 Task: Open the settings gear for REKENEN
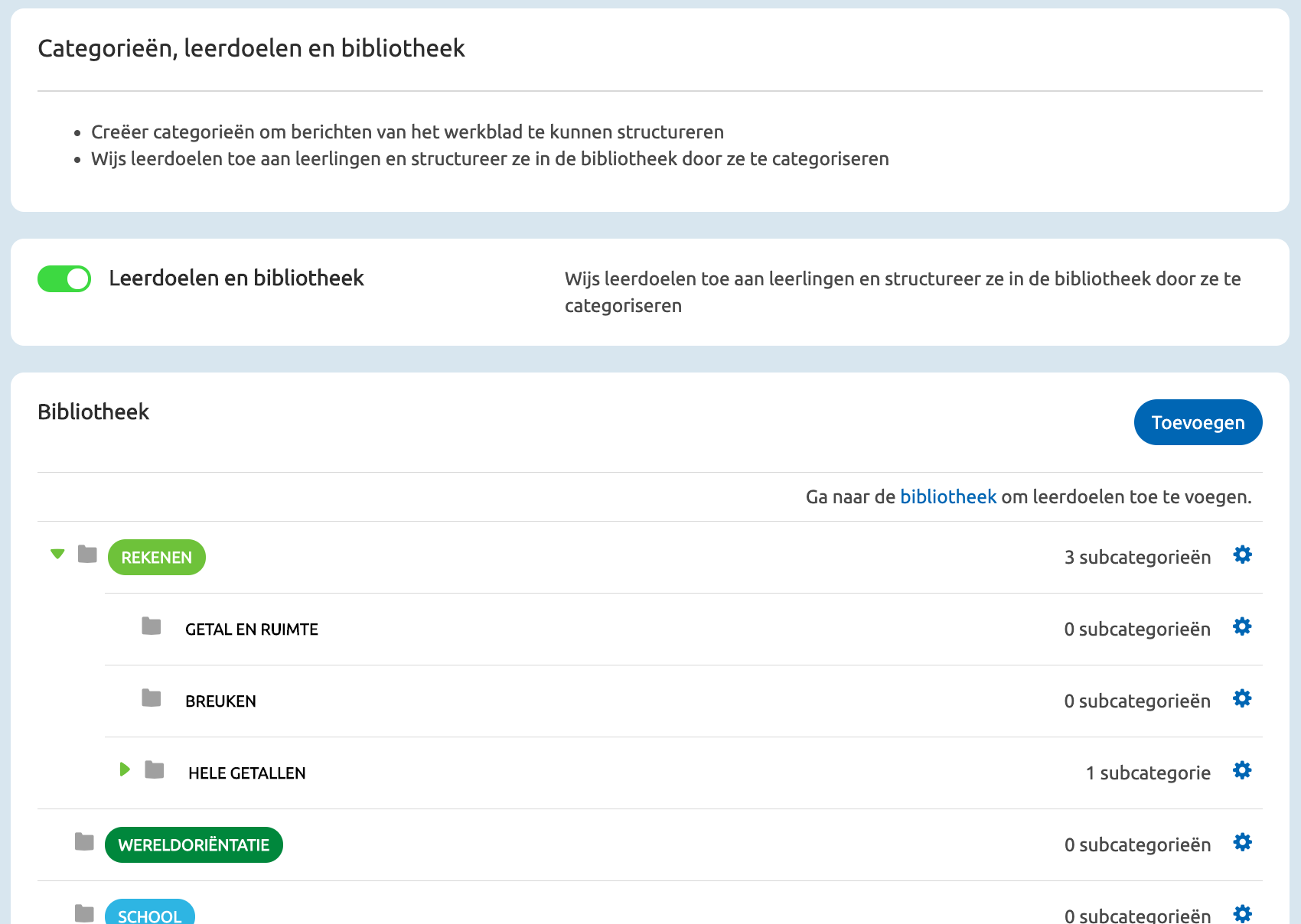click(1242, 555)
